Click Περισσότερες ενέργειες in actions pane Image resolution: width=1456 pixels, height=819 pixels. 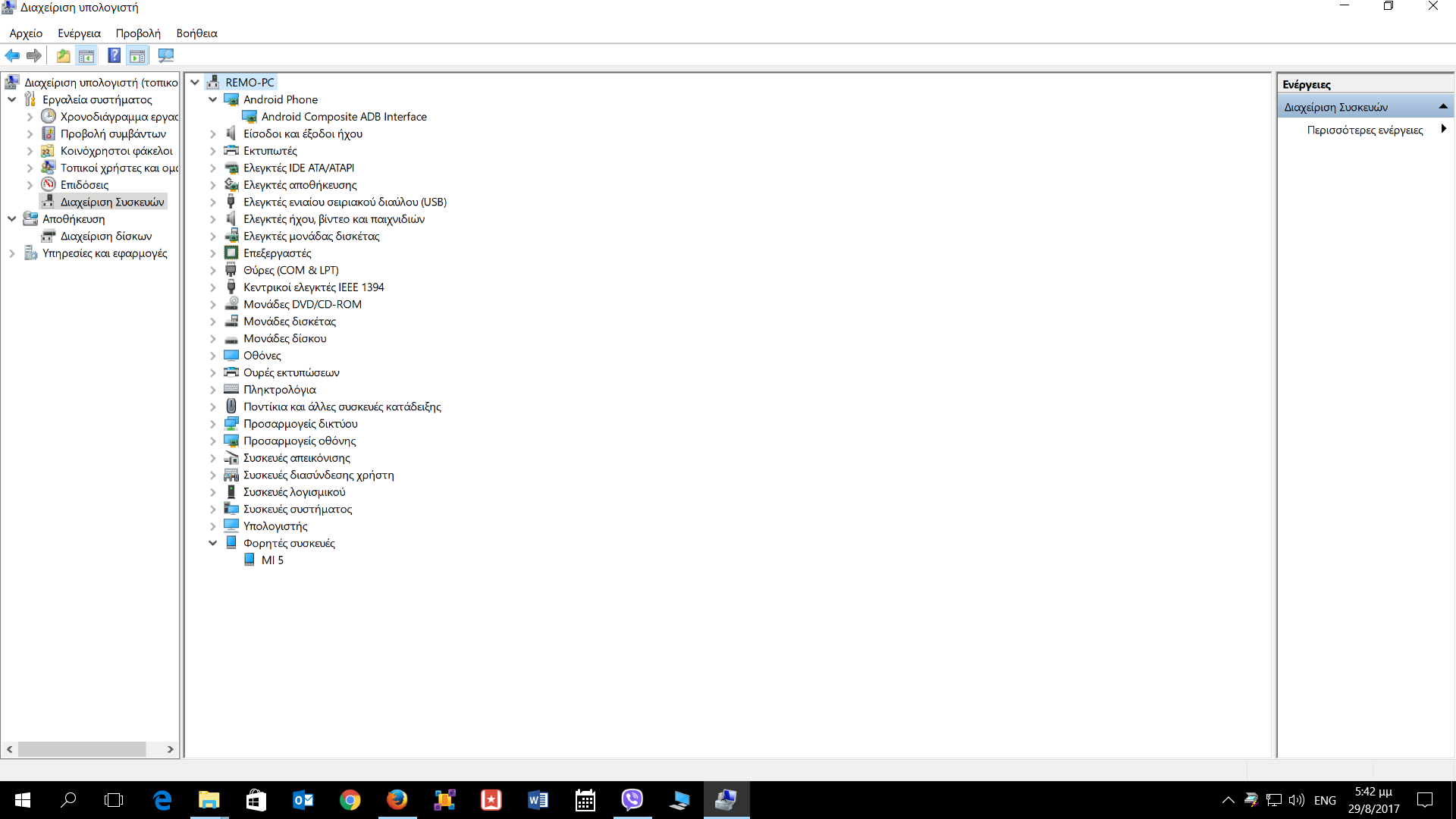[x=1364, y=130]
